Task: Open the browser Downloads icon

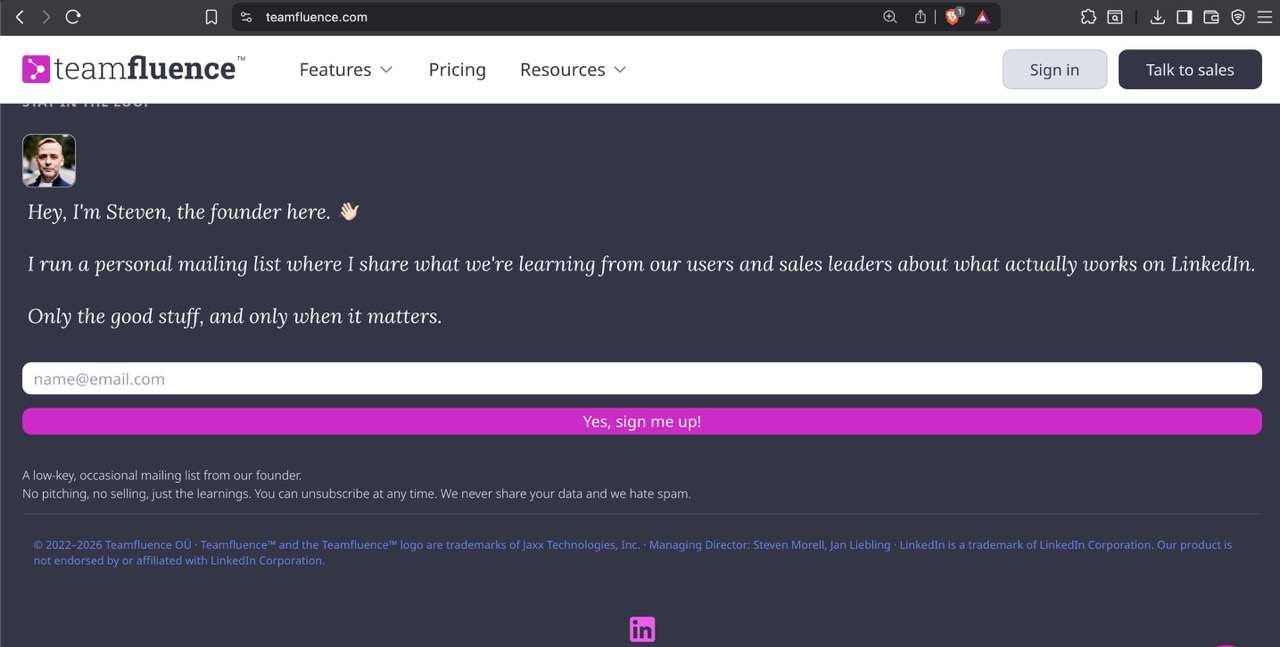Action: click(1157, 17)
